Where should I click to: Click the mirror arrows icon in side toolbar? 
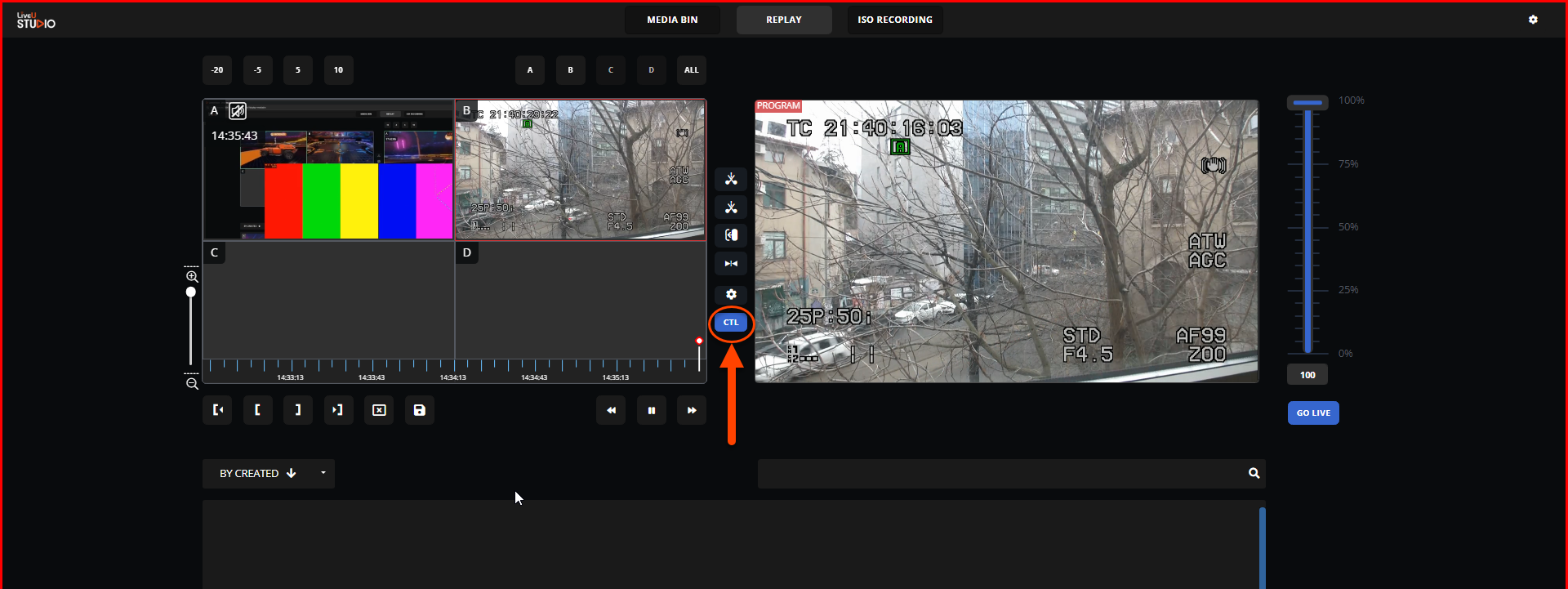click(x=731, y=264)
